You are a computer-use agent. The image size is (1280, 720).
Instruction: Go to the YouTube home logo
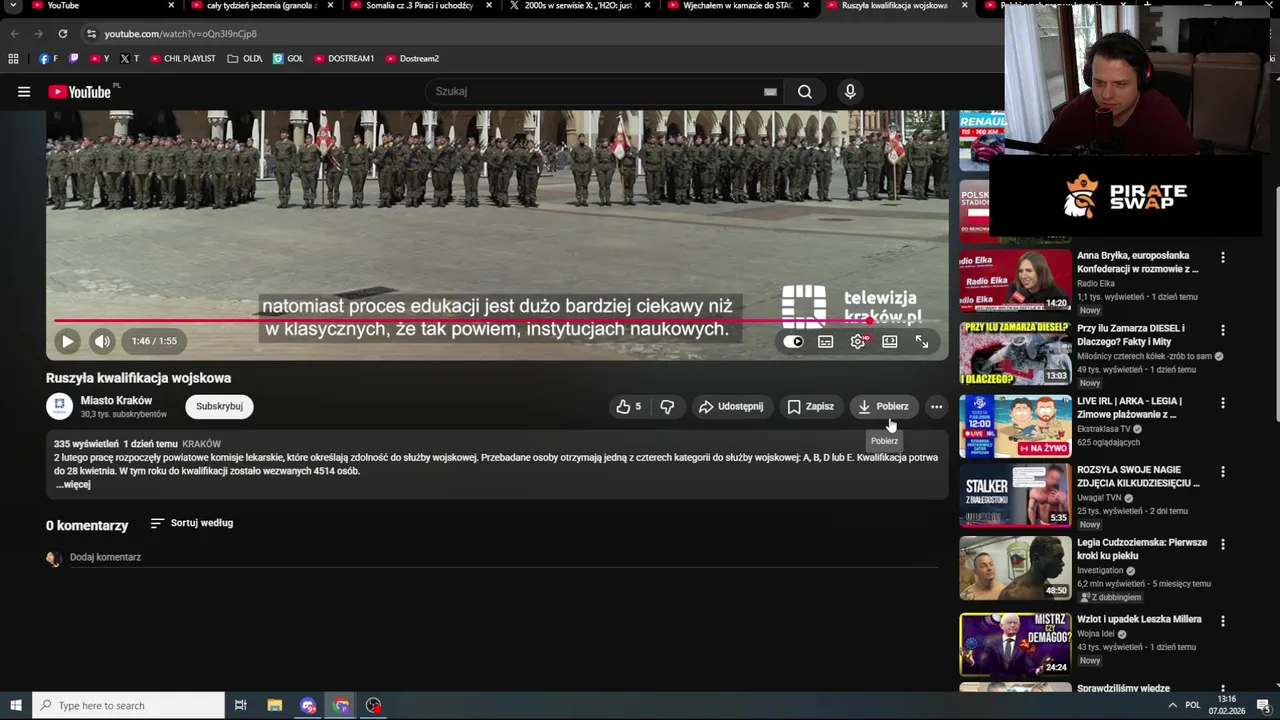click(80, 92)
